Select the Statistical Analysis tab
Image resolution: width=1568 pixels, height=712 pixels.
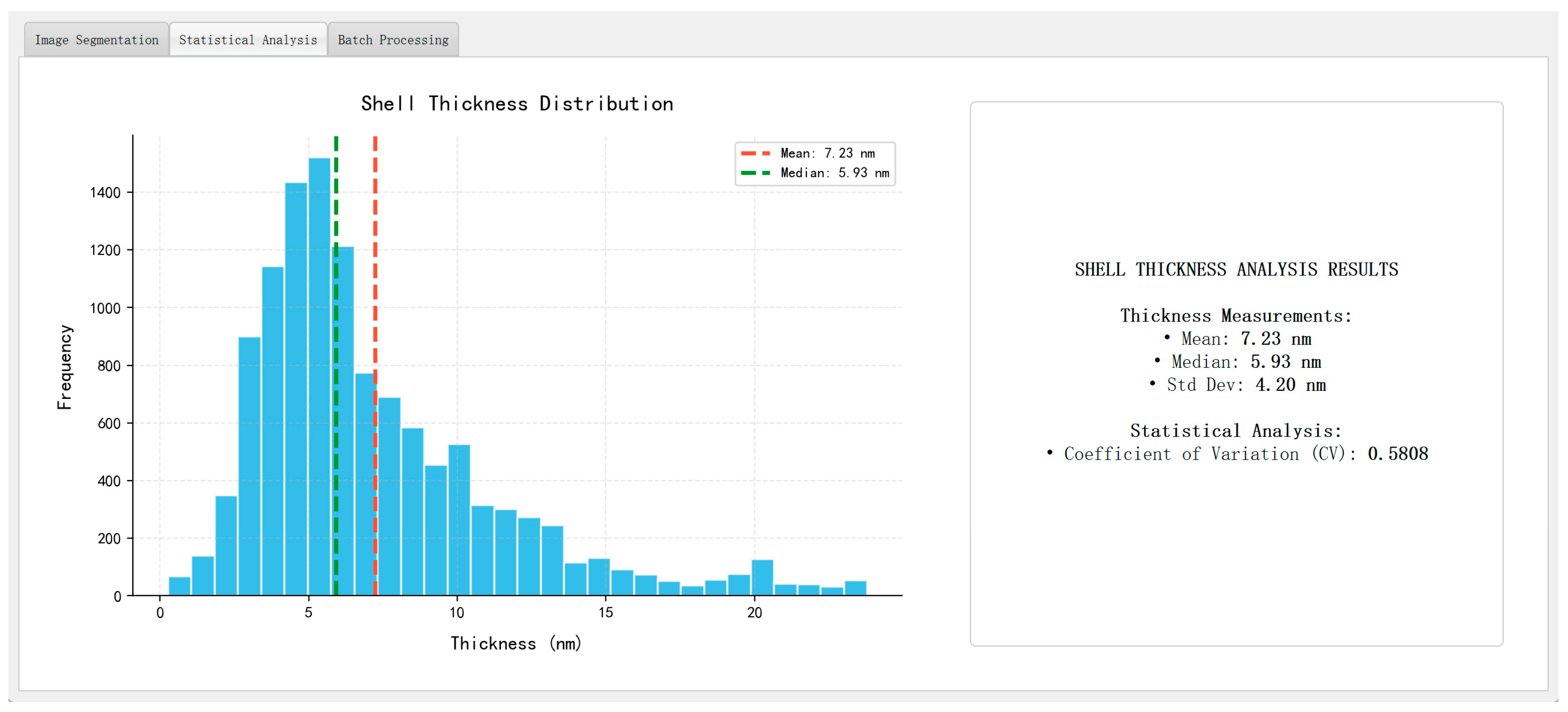click(x=248, y=40)
